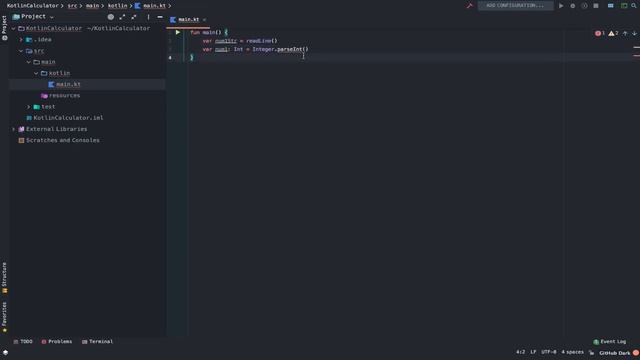Toggle the Structure tool window stripe button
The image size is (640, 360).
(x=4, y=278)
